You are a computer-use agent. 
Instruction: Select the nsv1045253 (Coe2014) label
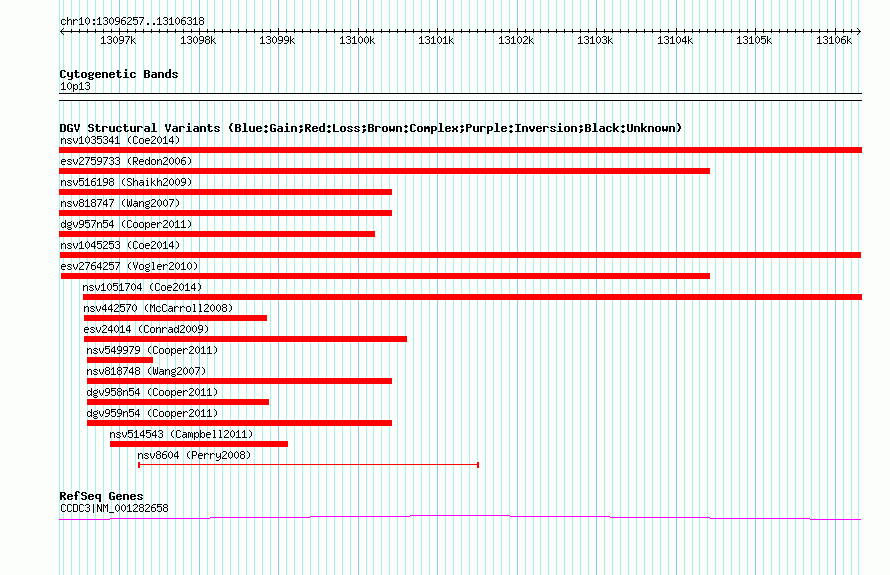tap(120, 245)
